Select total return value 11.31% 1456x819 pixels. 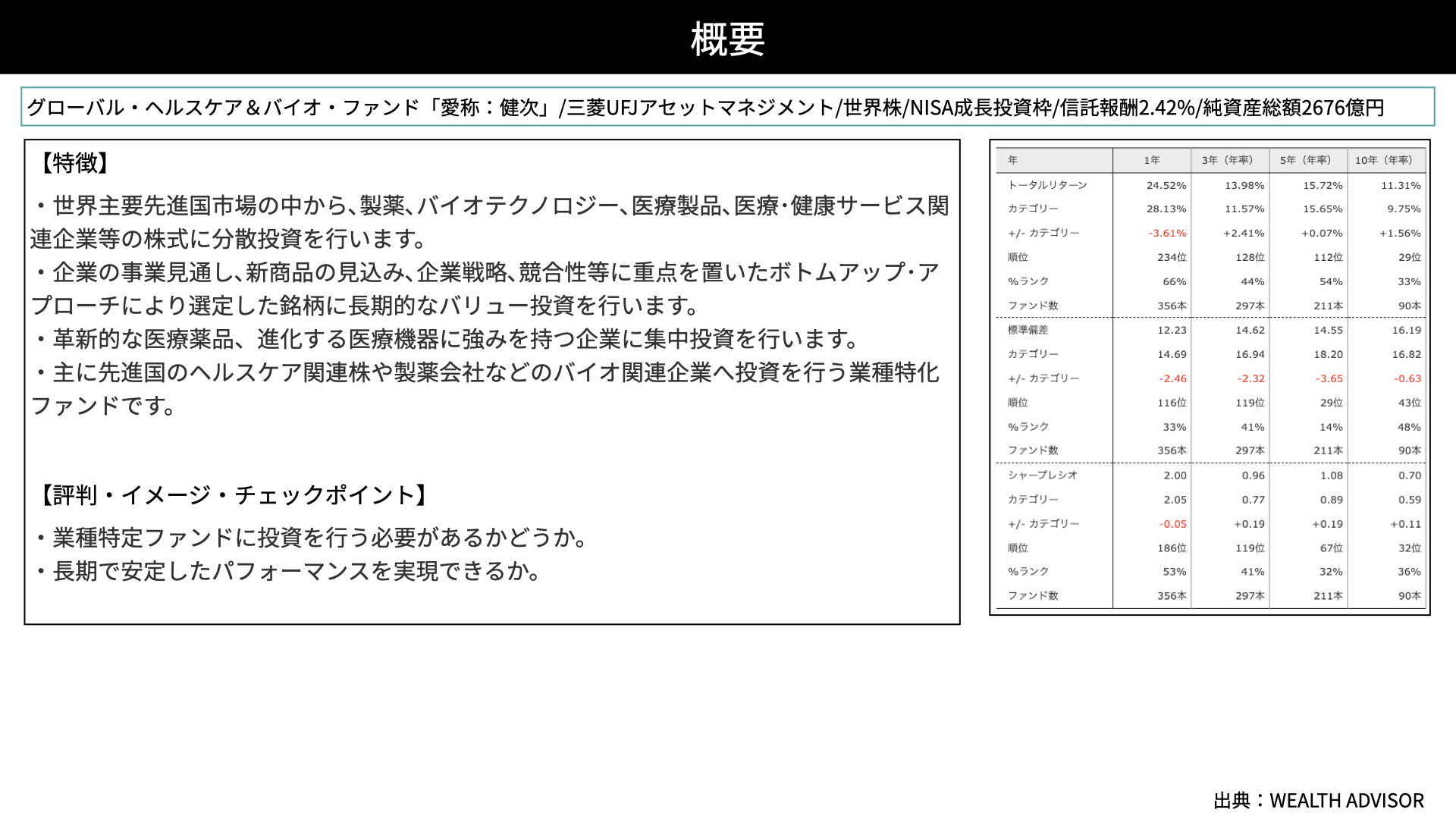(x=1401, y=185)
